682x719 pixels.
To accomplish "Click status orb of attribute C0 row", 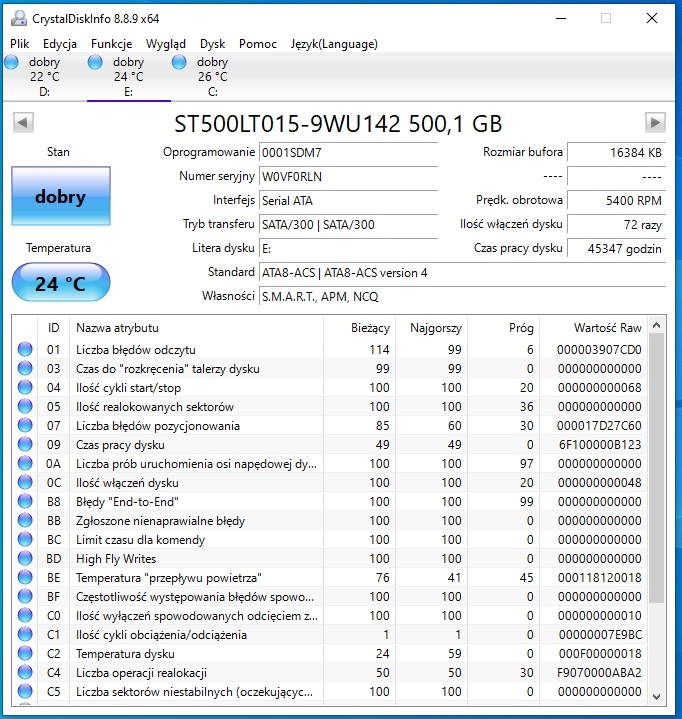I will pos(25,615).
